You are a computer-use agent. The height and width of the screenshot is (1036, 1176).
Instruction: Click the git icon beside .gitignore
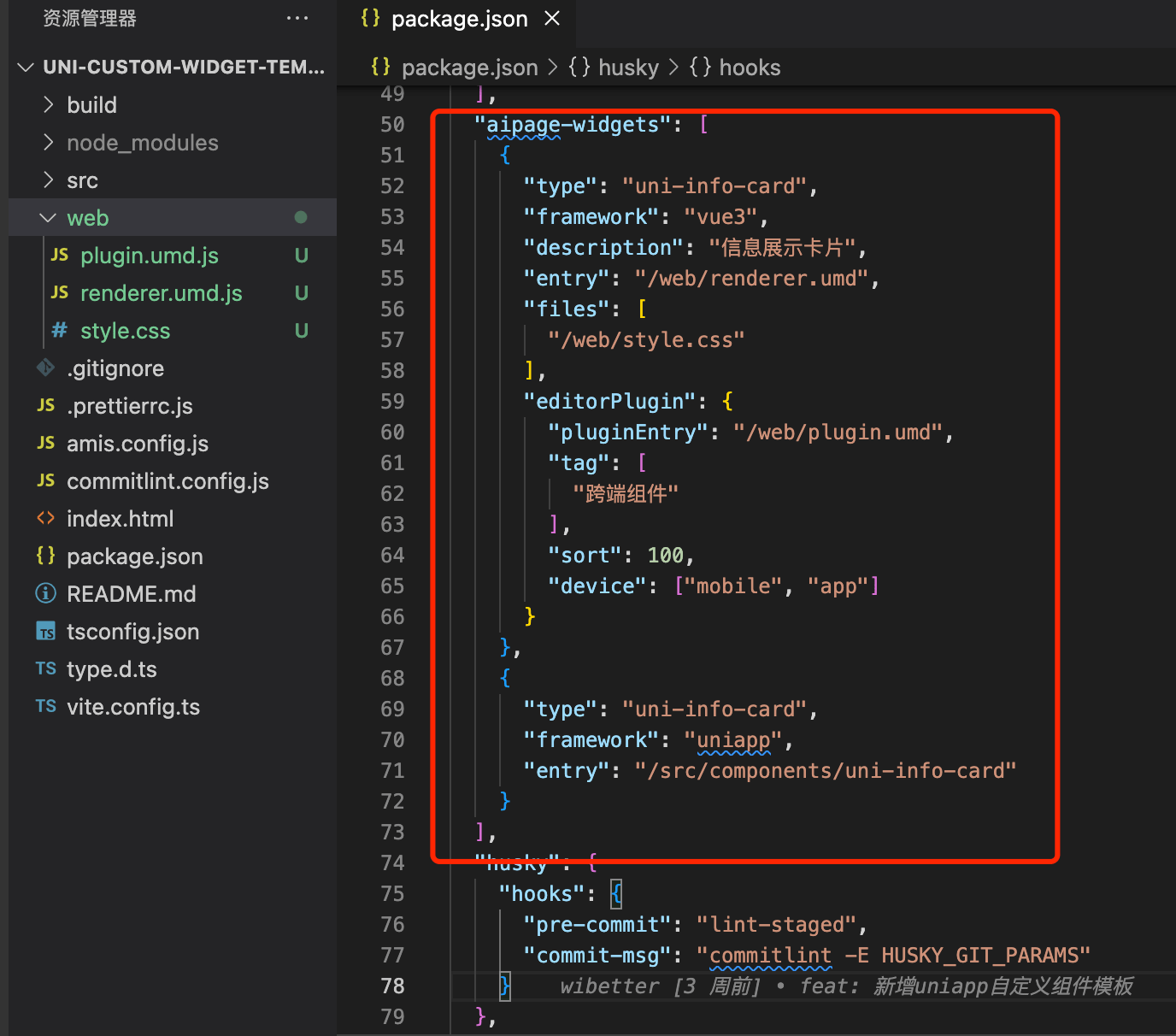click(x=45, y=368)
